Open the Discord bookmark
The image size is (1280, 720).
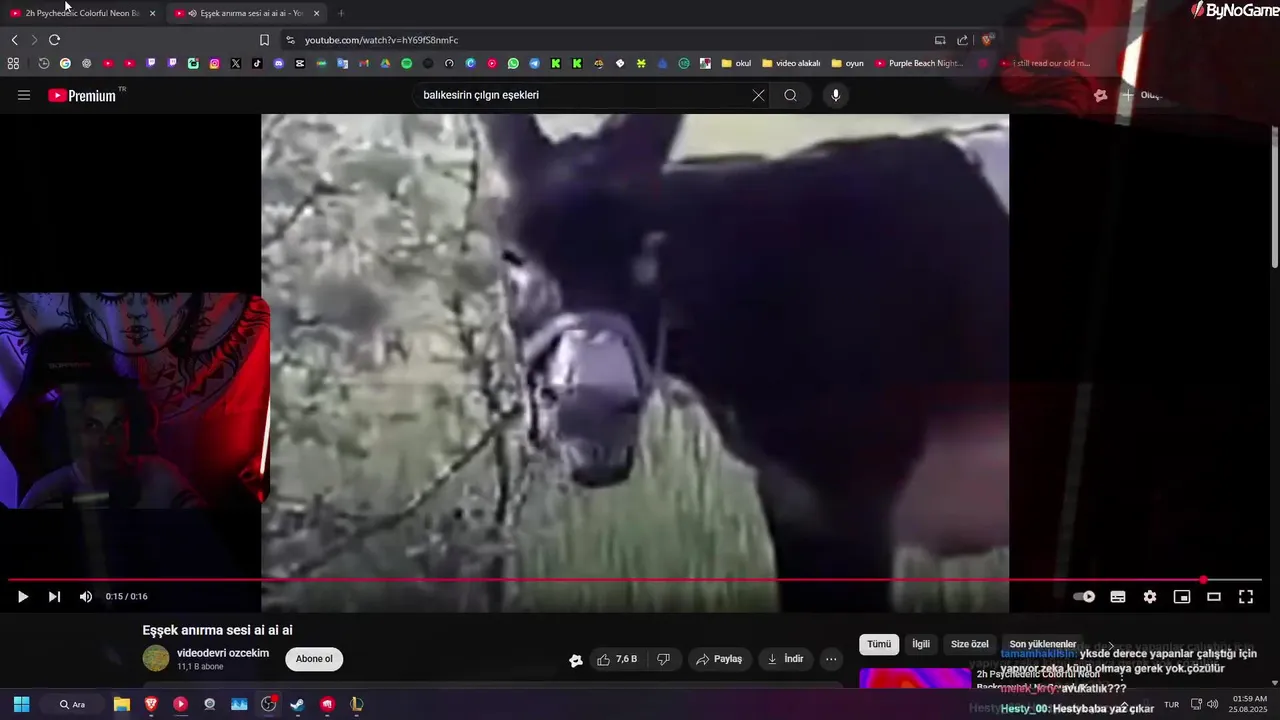(x=279, y=63)
